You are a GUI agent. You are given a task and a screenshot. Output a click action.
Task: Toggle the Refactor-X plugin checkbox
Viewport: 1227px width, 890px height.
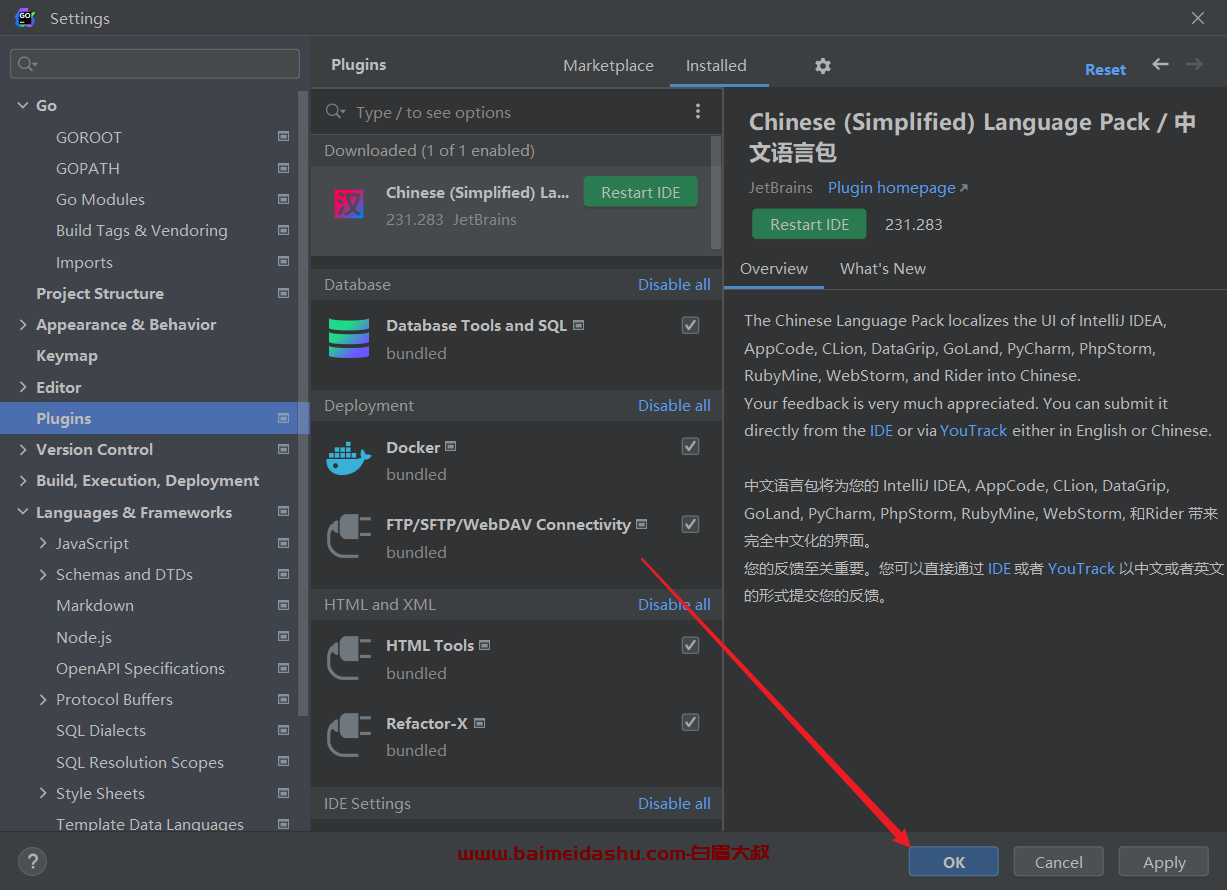[x=690, y=722]
